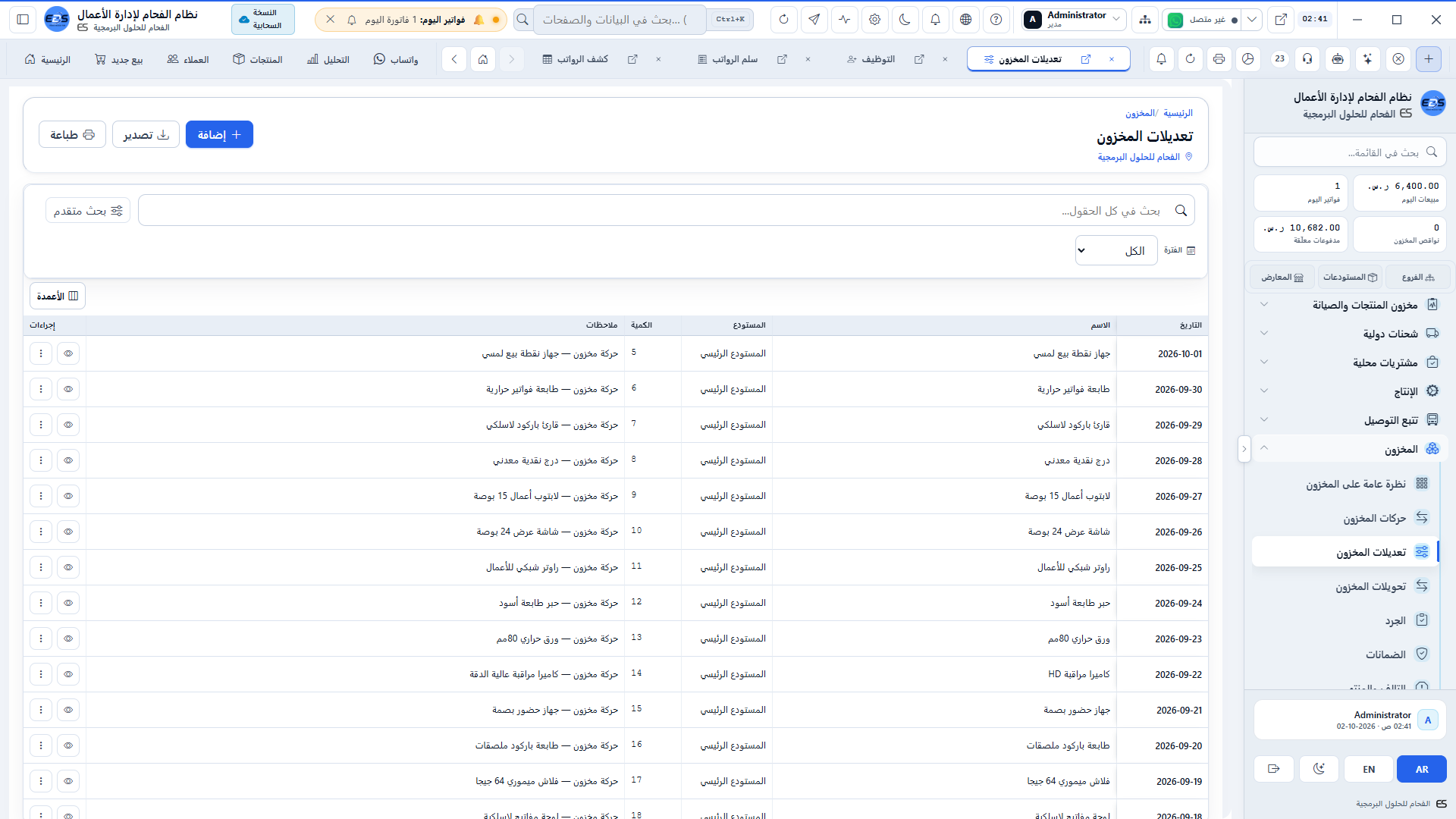Viewport: 1456px width, 819px height.
Task: View details eye icon for row 2026-09-28
Action: [x=68, y=460]
